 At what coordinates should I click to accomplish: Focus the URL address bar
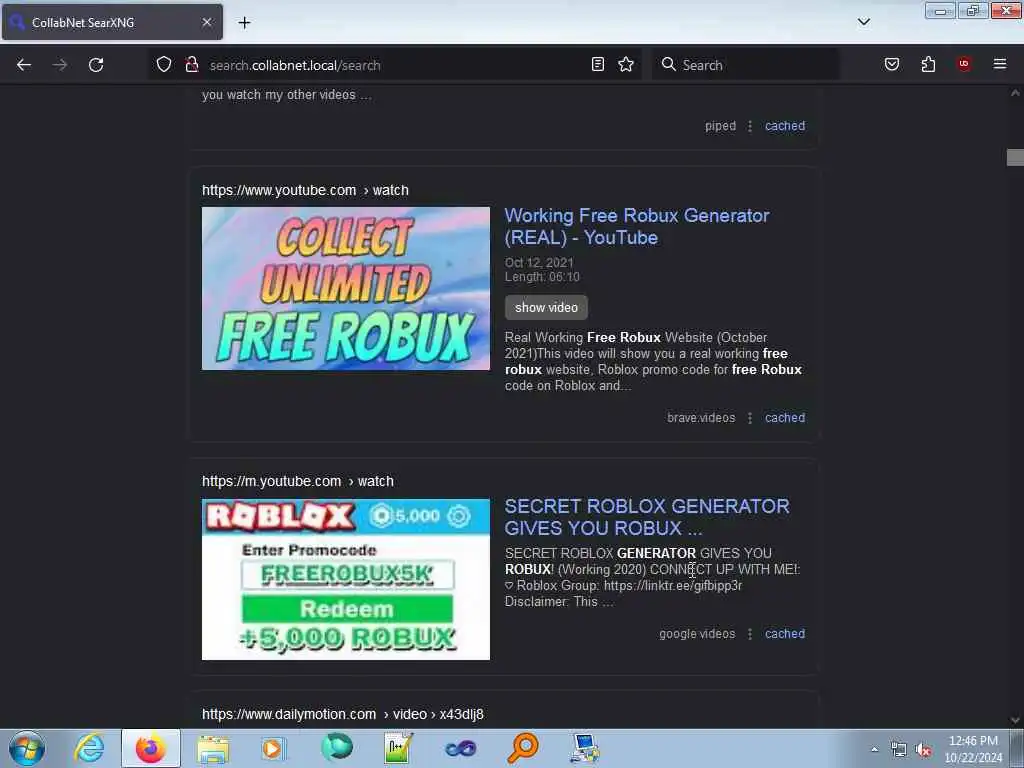[395, 65]
